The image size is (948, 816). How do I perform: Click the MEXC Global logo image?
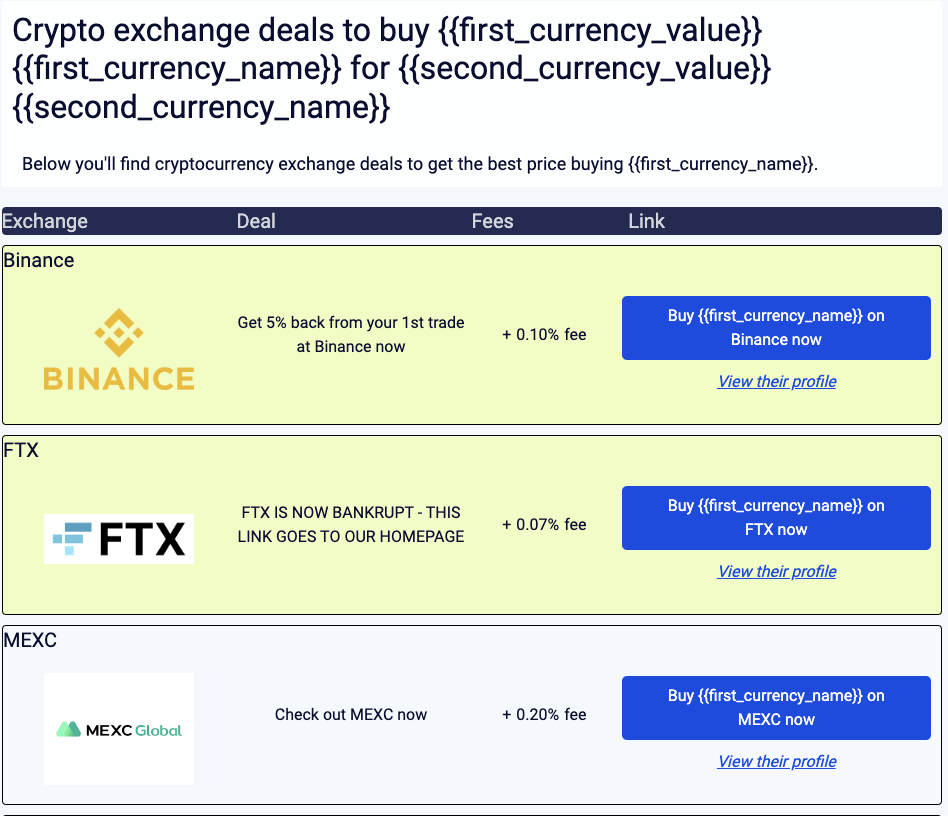coord(118,729)
